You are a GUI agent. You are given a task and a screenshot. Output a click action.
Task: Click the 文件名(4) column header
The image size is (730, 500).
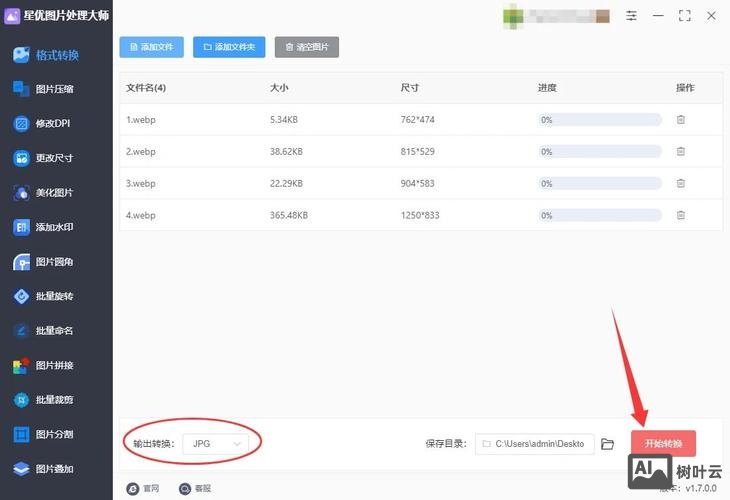pyautogui.click(x=146, y=88)
